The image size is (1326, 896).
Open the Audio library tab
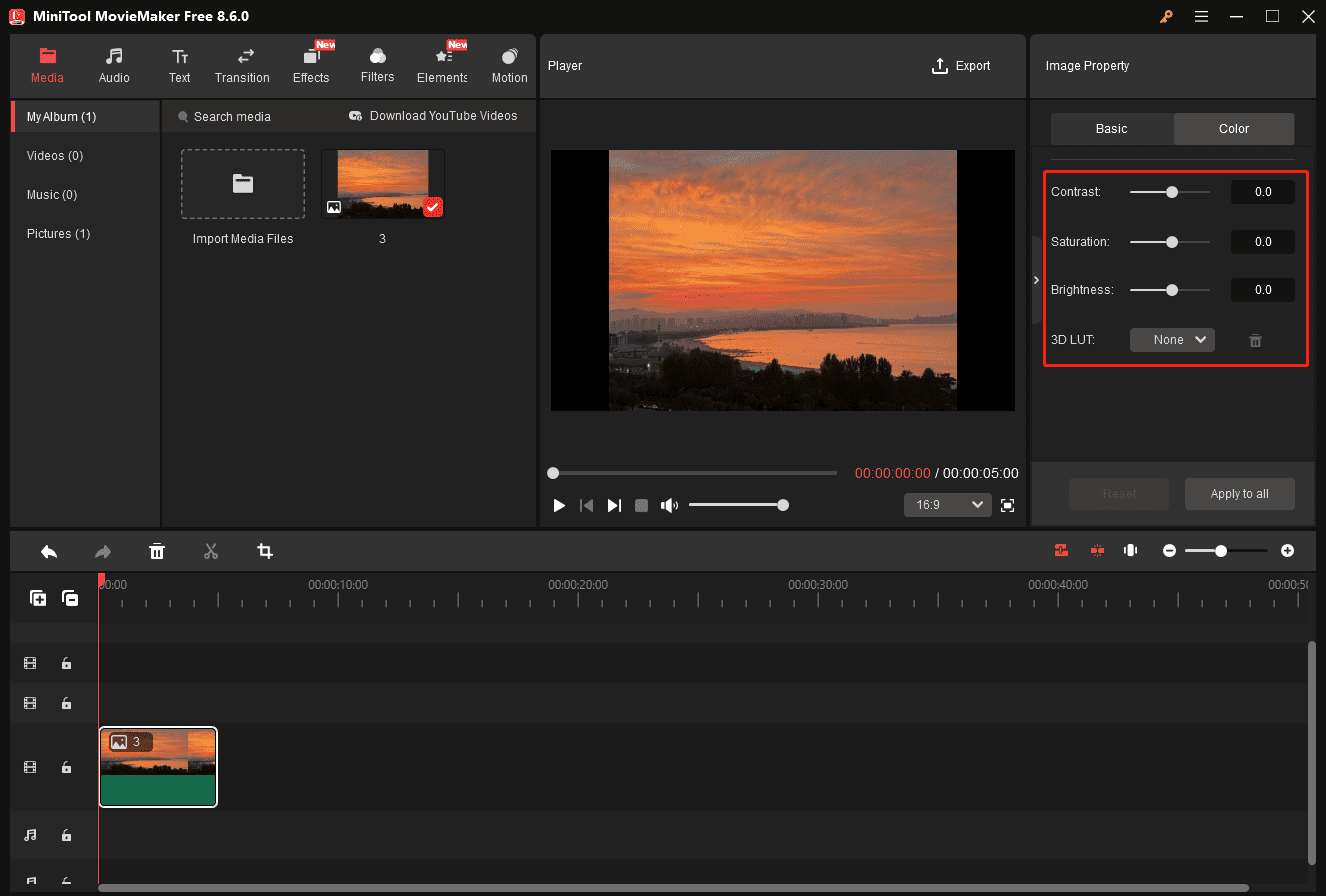point(114,66)
